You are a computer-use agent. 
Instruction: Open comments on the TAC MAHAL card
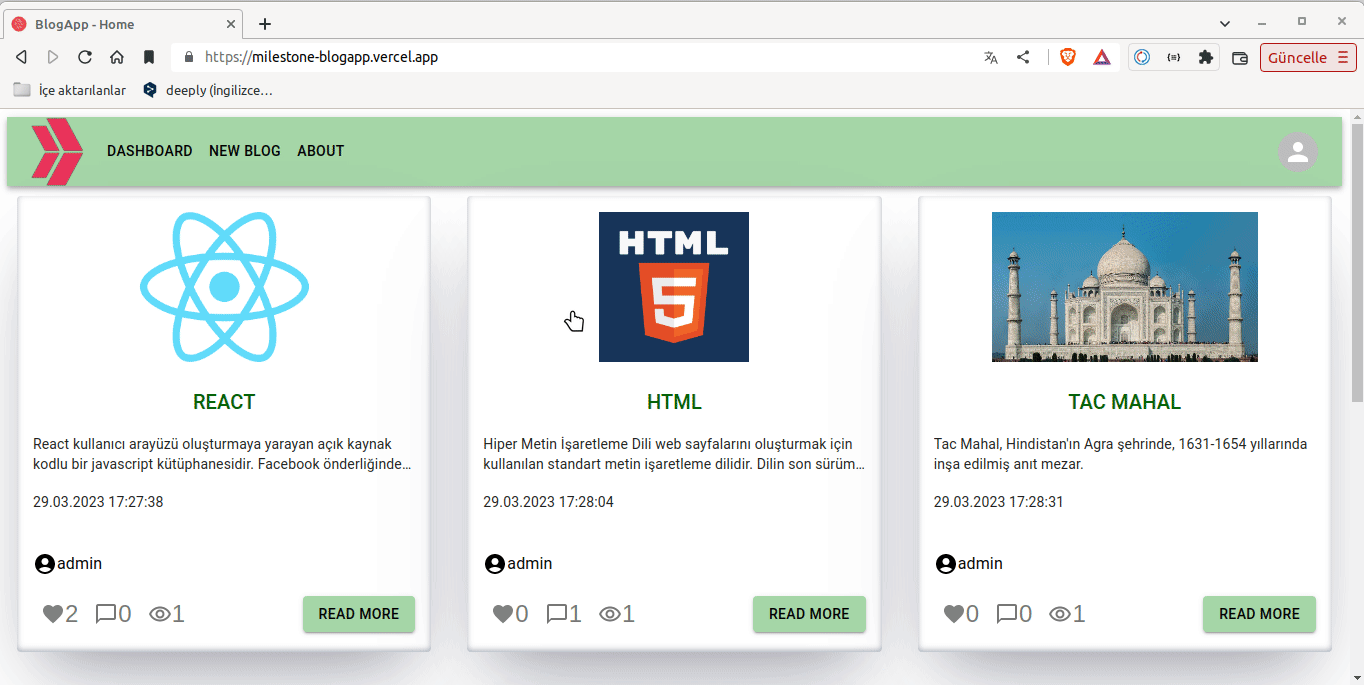point(1007,614)
